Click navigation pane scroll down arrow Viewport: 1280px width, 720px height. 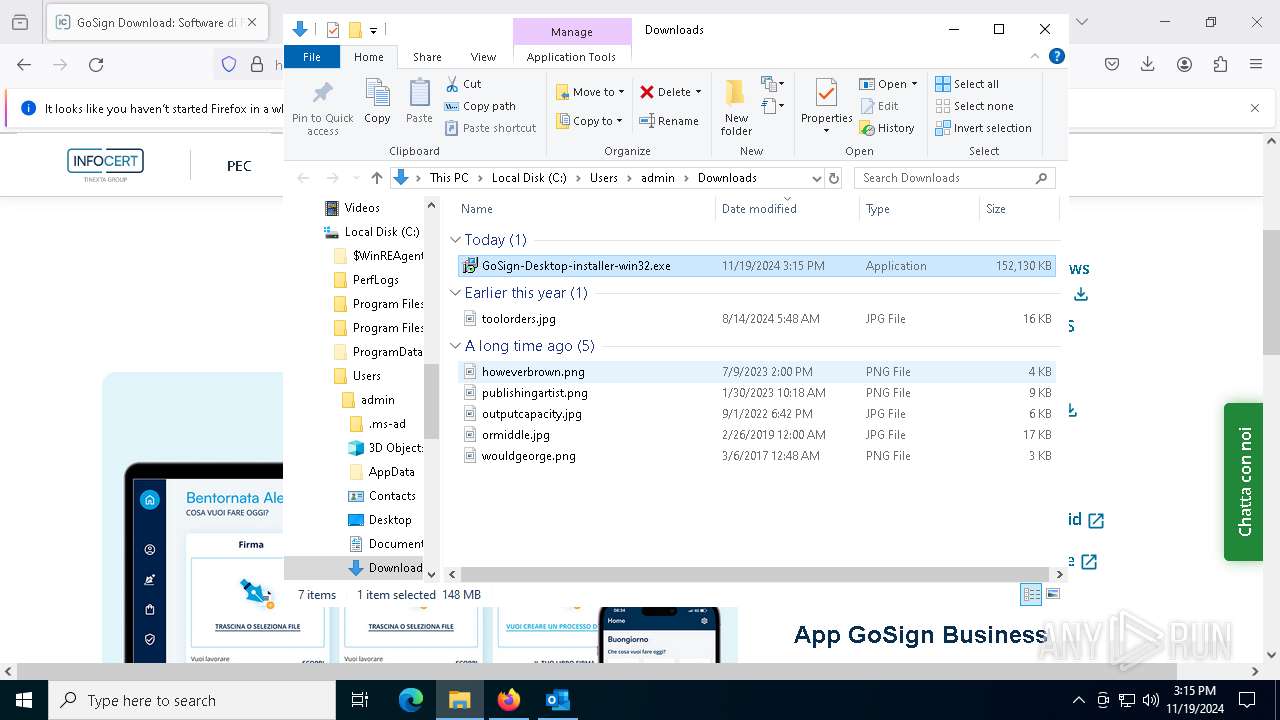click(432, 574)
